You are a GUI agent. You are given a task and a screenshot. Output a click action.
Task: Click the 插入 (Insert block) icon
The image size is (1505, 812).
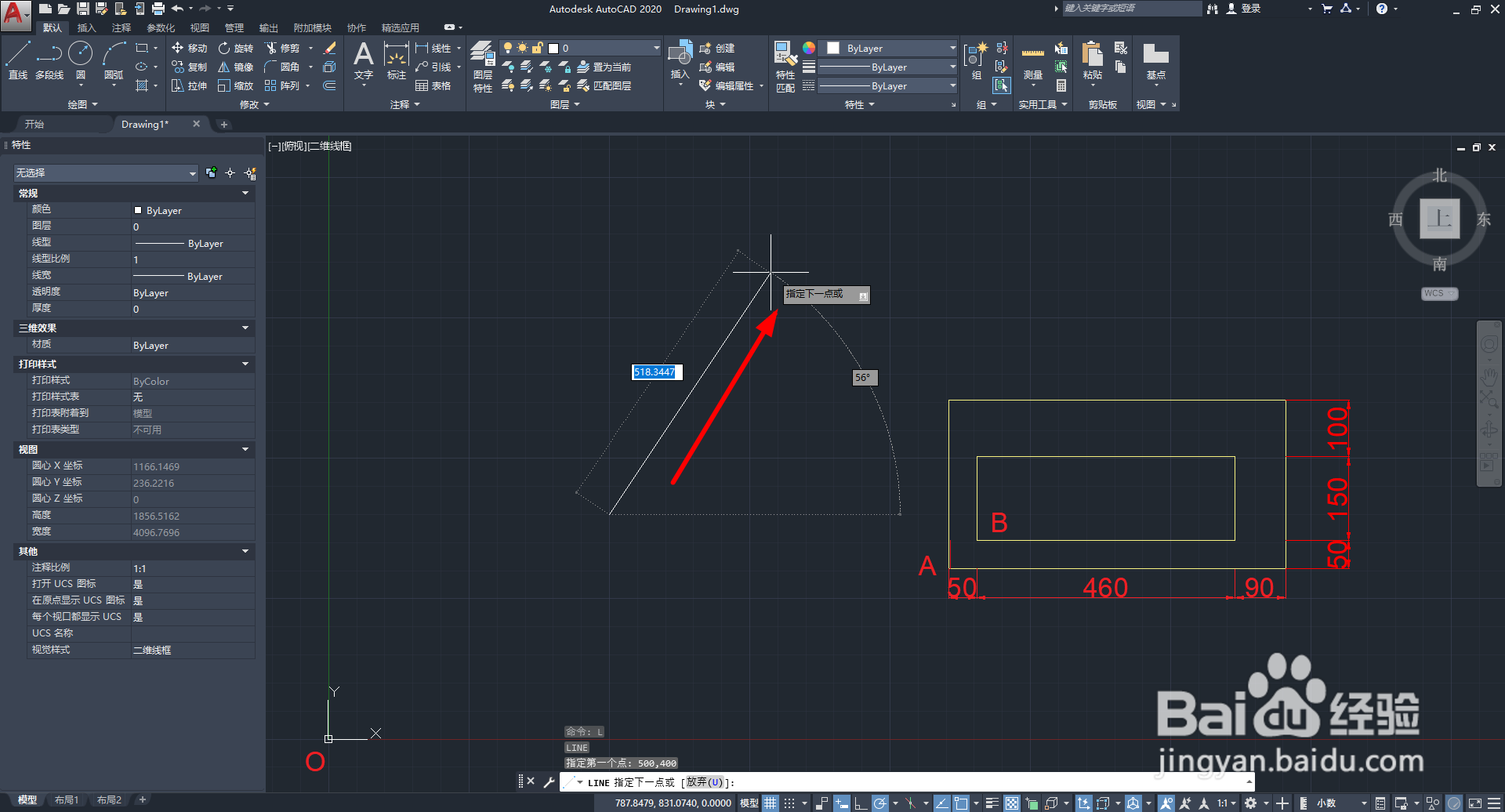pos(680,61)
